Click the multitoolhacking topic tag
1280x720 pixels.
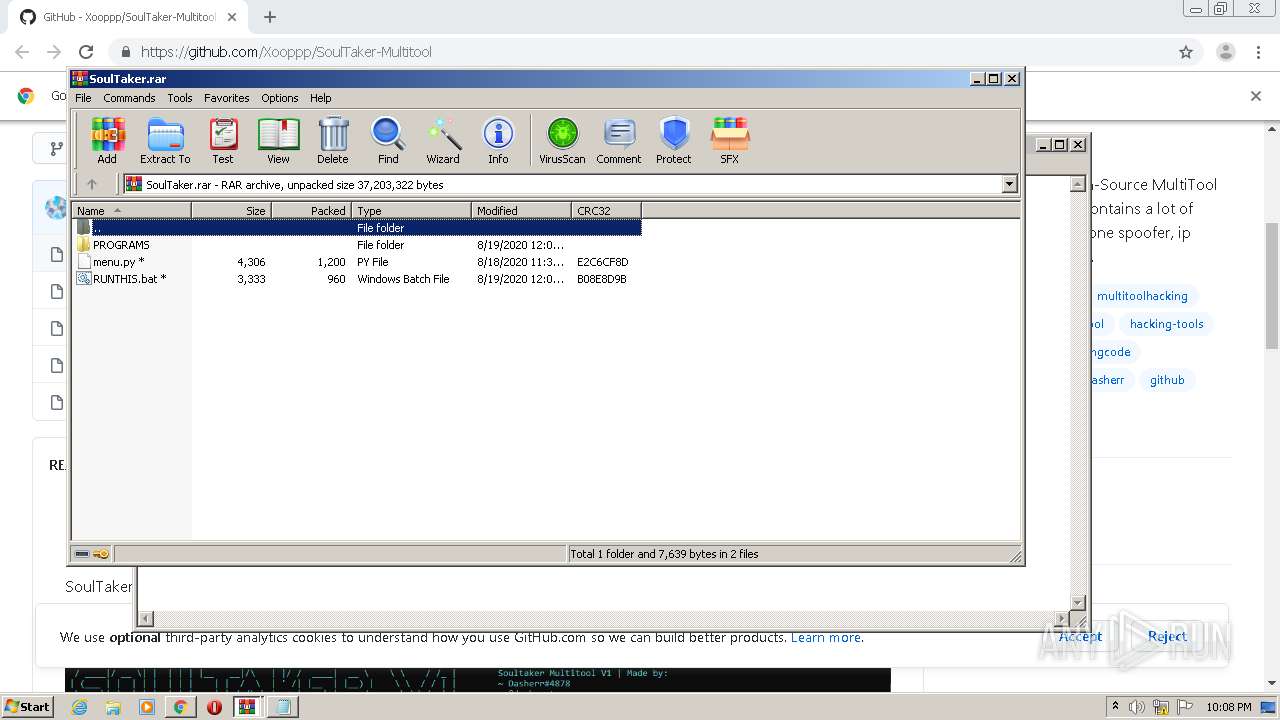[1142, 296]
